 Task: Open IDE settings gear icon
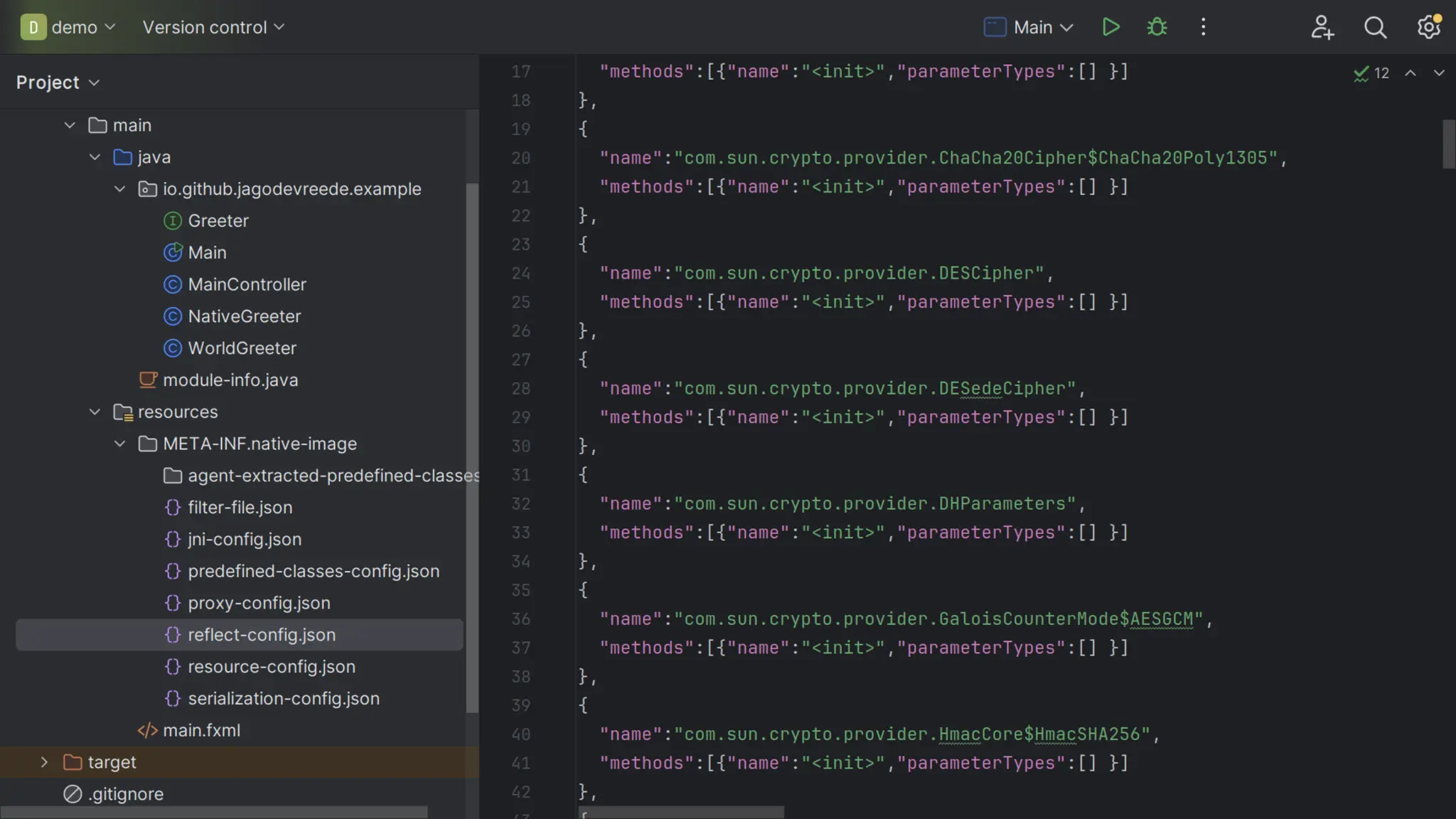coord(1428,27)
